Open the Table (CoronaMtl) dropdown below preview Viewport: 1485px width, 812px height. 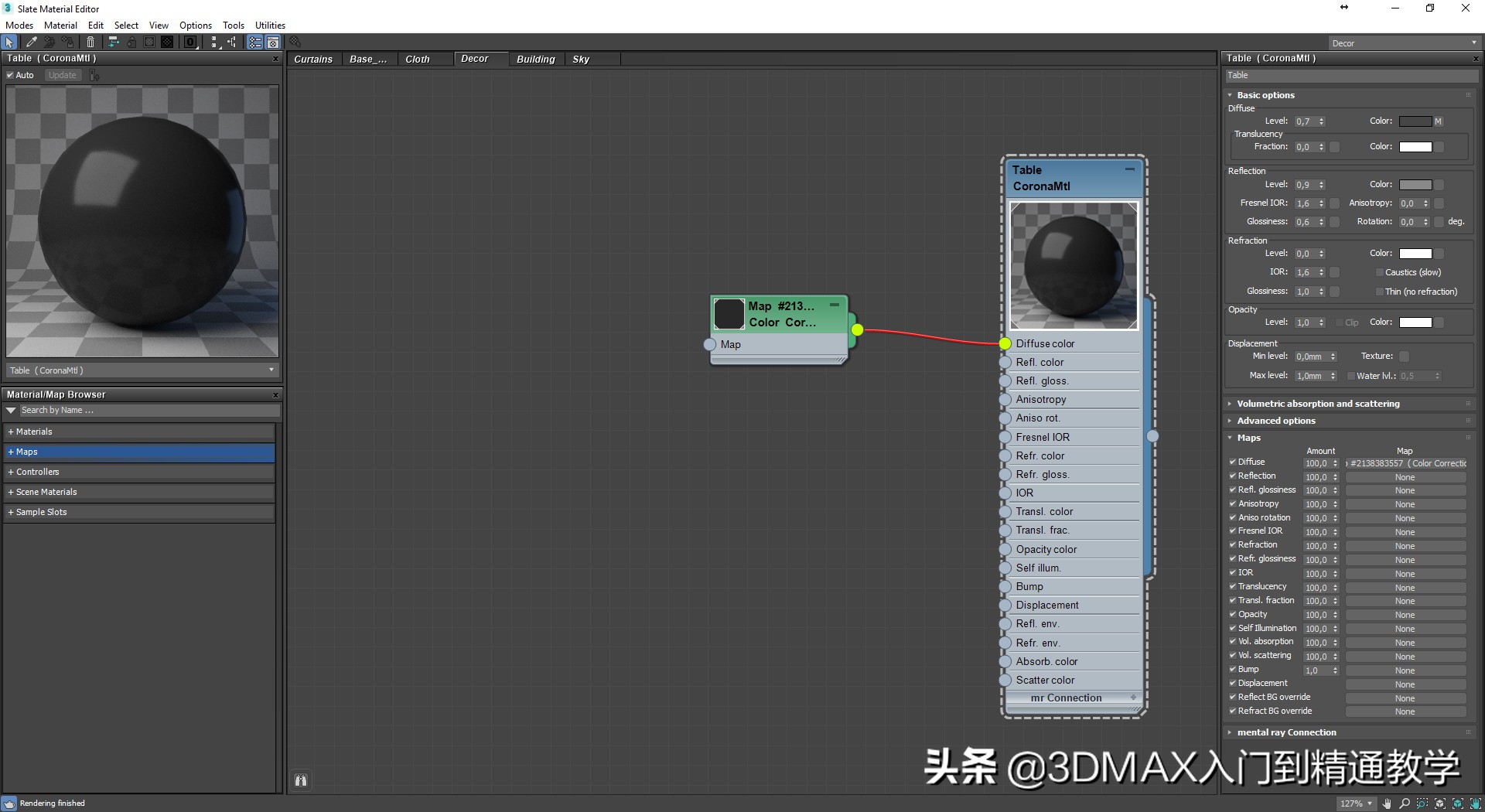[270, 370]
